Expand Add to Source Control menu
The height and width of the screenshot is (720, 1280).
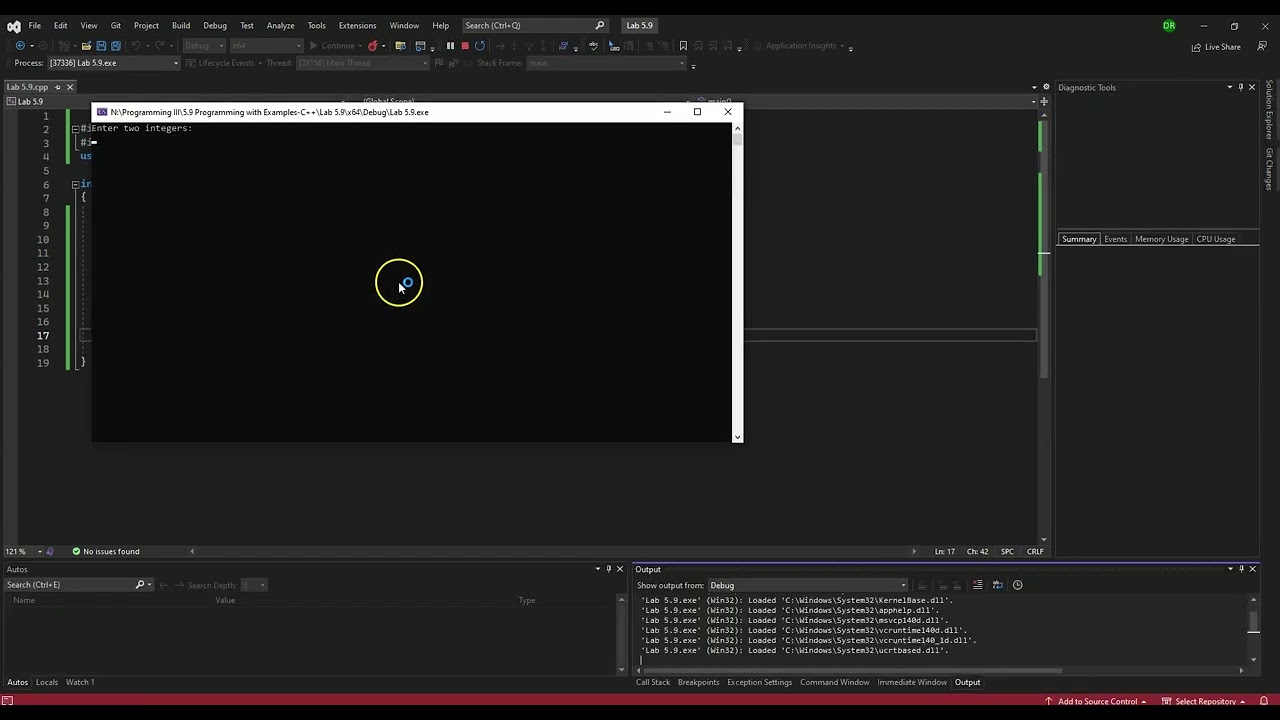pos(1095,701)
